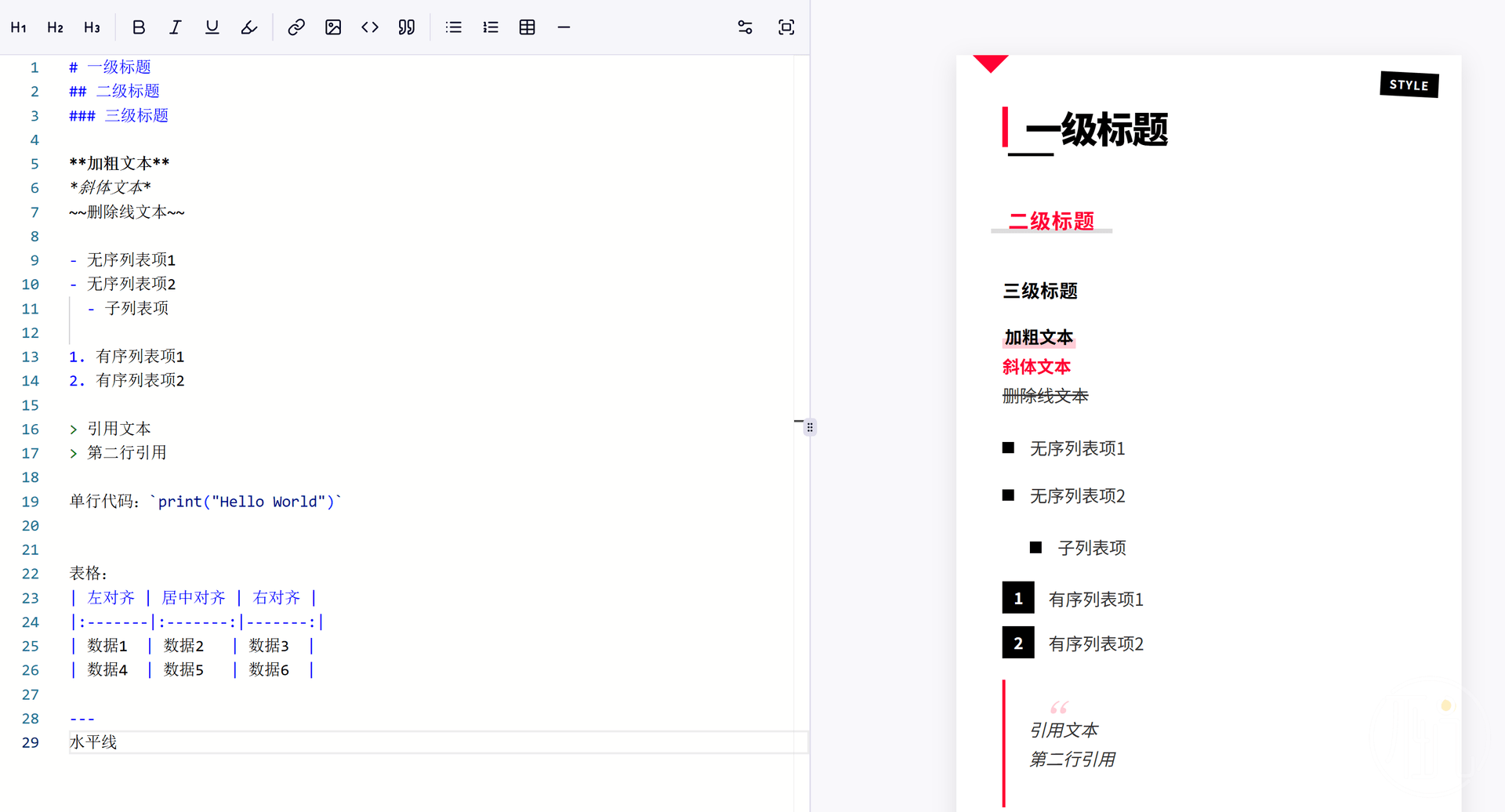This screenshot has height=812, width=1505.
Task: Insert a code block
Action: tap(370, 27)
